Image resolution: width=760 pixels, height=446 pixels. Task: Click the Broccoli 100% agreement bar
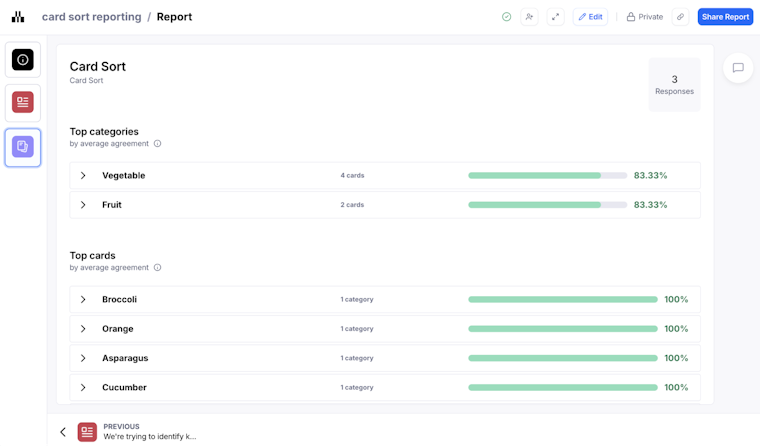563,300
